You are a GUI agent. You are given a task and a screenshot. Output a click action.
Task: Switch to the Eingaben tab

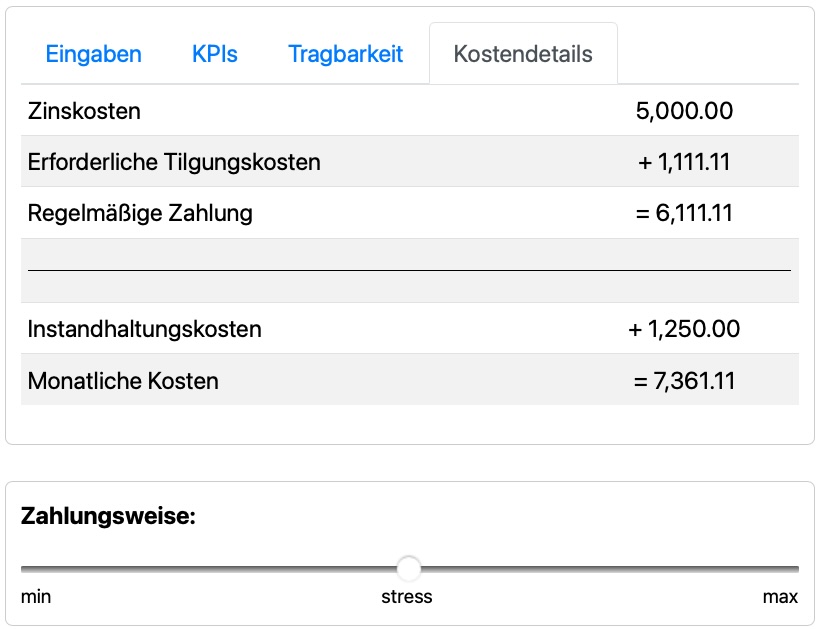pyautogui.click(x=93, y=54)
